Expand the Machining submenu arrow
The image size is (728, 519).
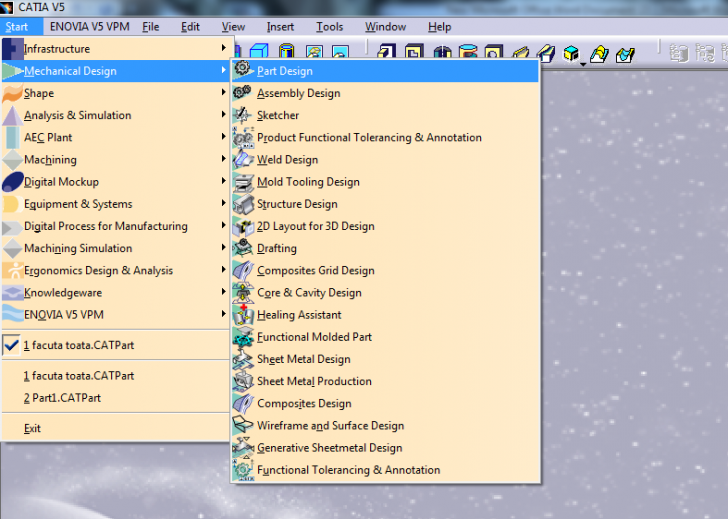(x=223, y=159)
